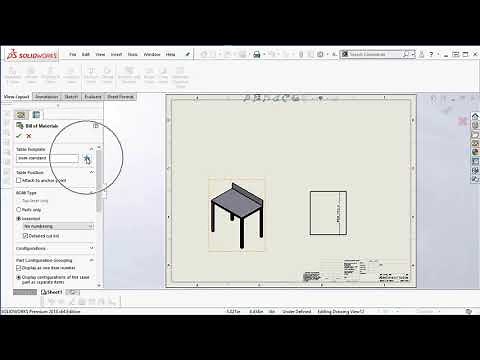Switch to the View Layout tab
Viewport: 480px width, 360px height.
[x=16, y=97]
